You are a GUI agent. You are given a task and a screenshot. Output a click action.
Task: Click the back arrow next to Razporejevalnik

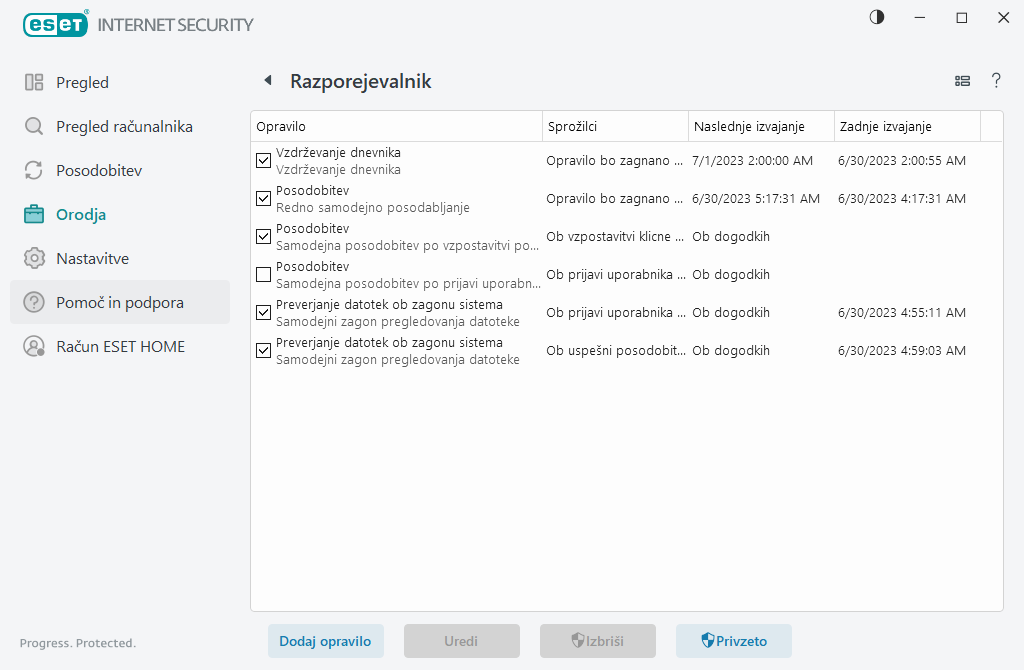pos(267,81)
